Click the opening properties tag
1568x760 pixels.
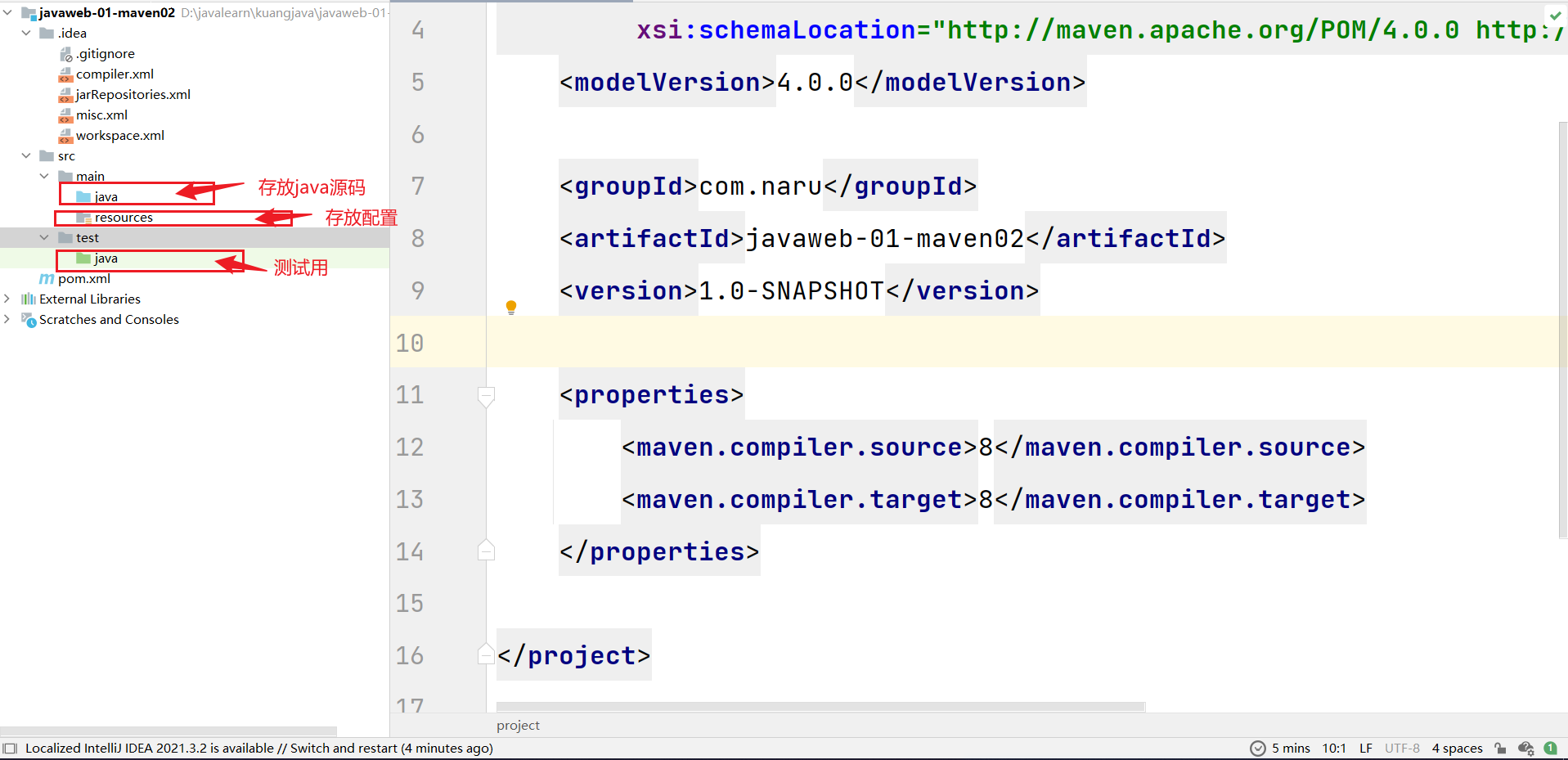[652, 395]
